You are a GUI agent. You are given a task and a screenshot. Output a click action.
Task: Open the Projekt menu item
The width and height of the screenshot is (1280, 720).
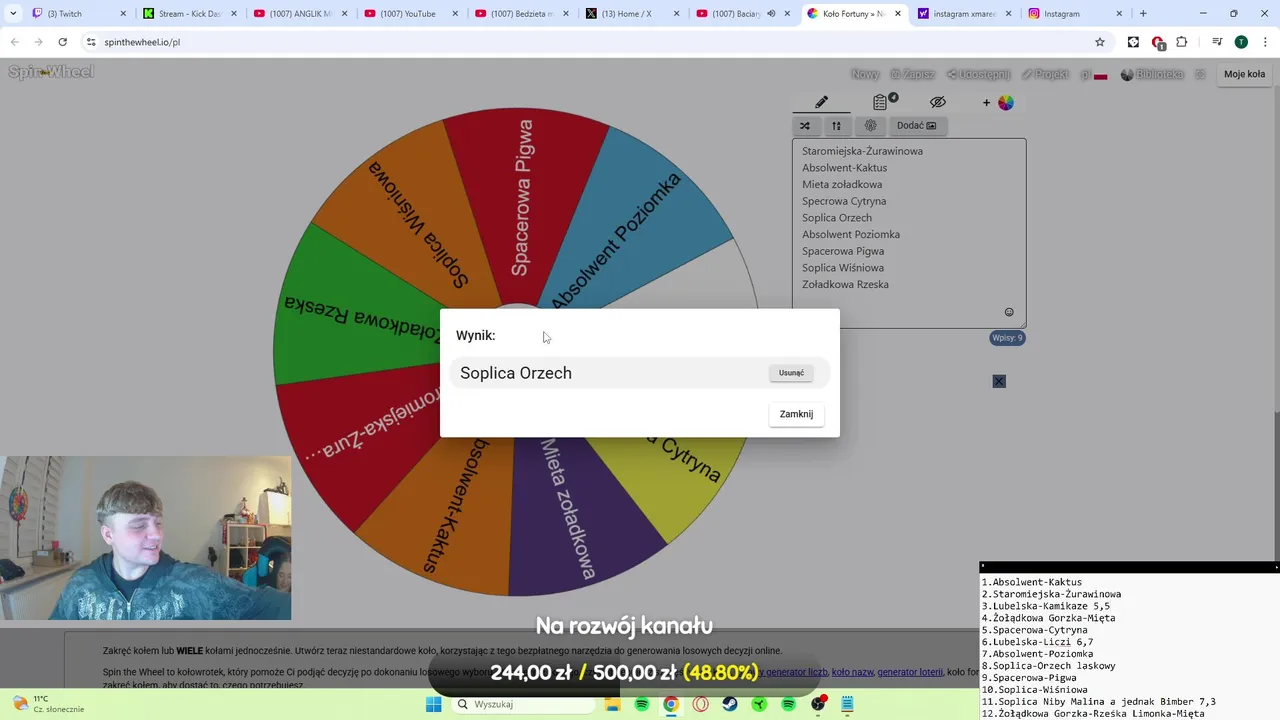coord(1045,74)
